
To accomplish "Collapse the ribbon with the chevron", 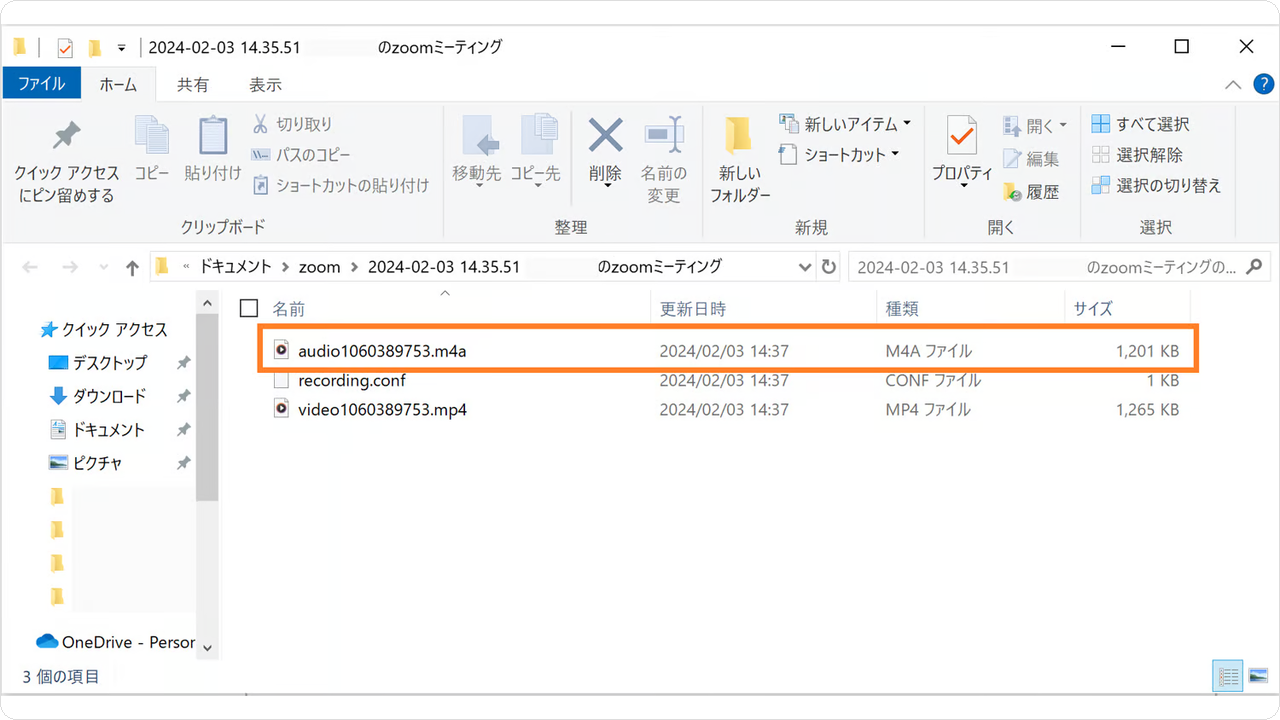I will point(1233,85).
